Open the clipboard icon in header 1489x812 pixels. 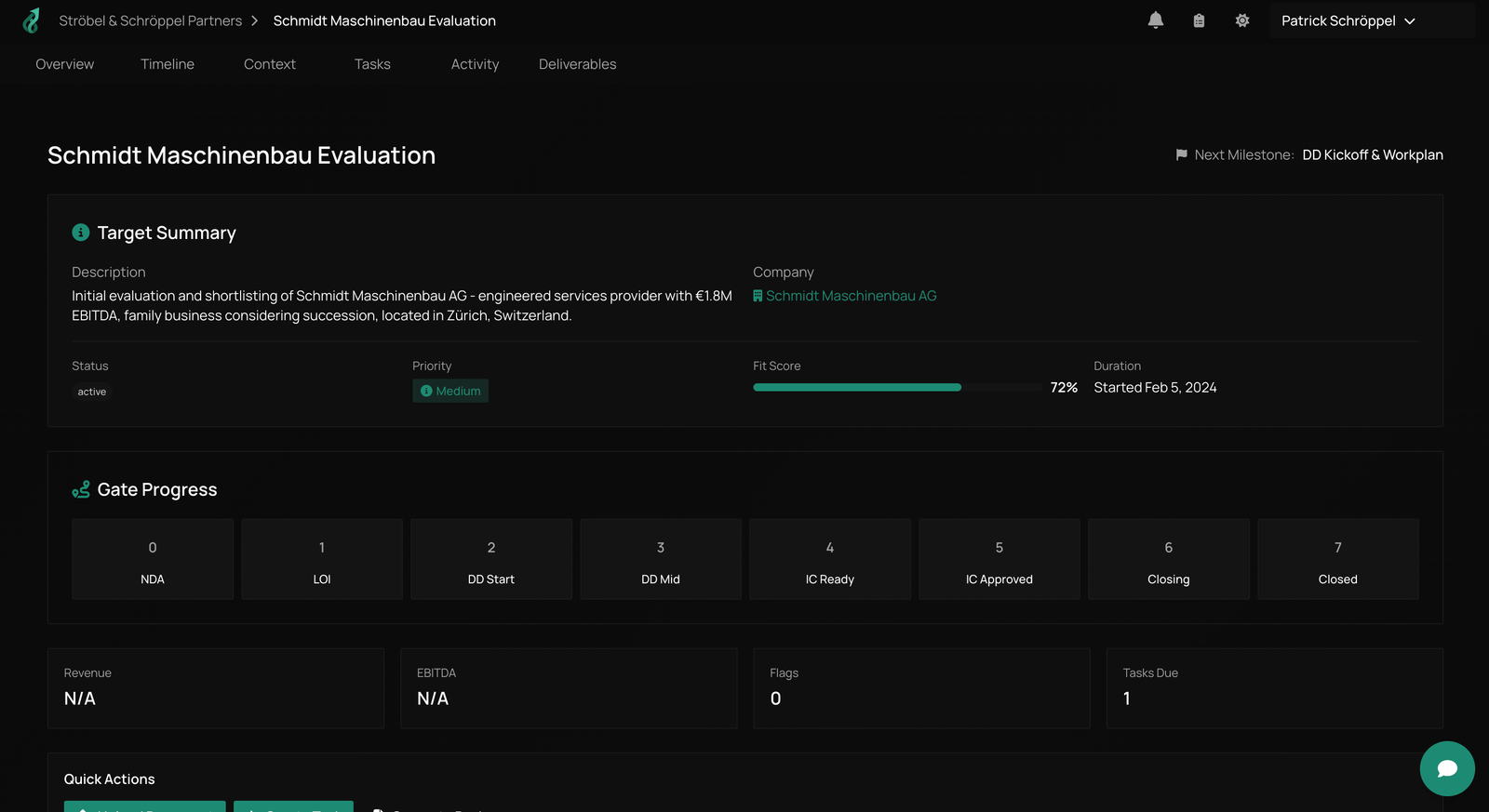1199,20
